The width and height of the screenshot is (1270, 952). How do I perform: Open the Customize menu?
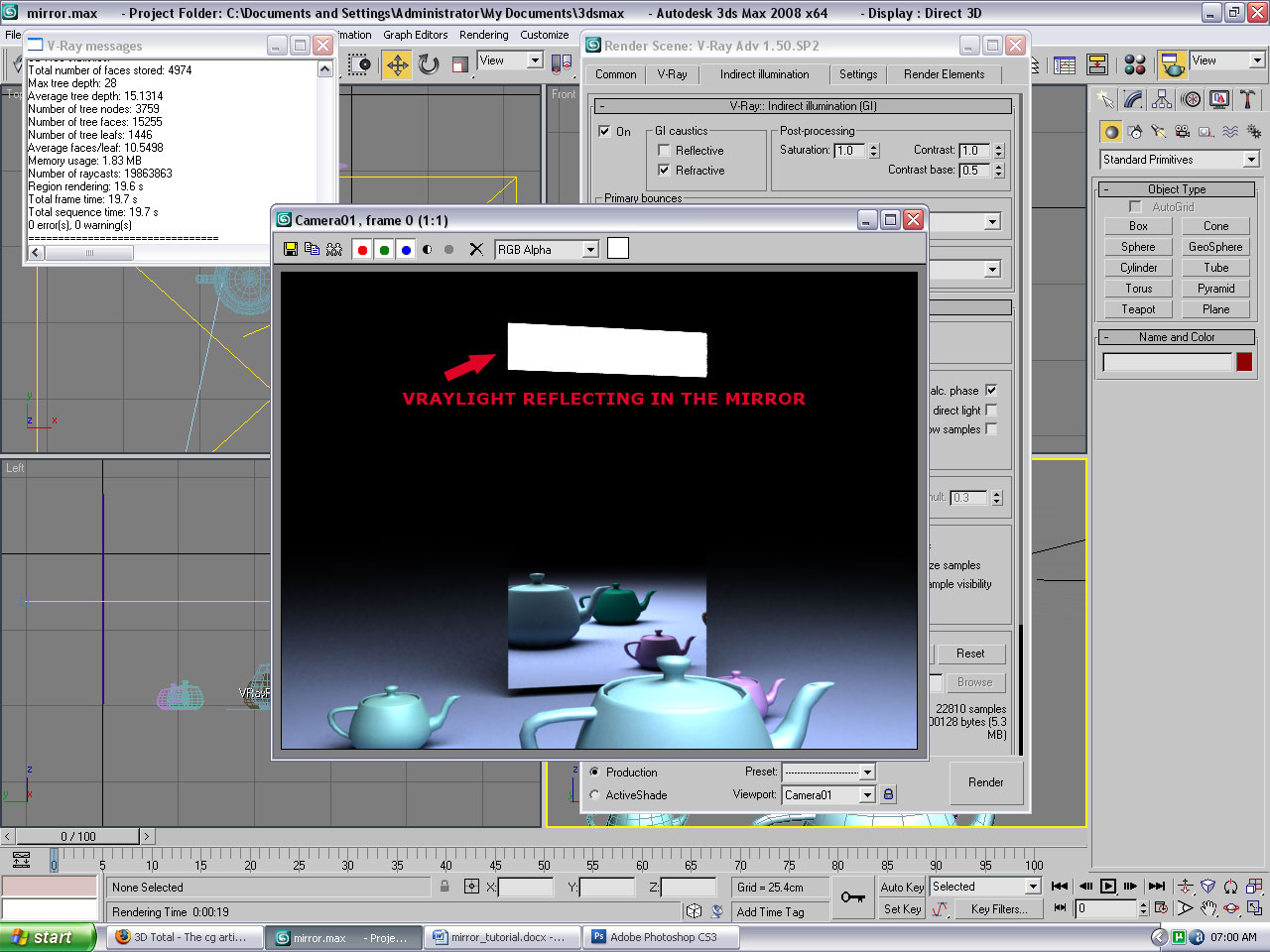(x=545, y=35)
